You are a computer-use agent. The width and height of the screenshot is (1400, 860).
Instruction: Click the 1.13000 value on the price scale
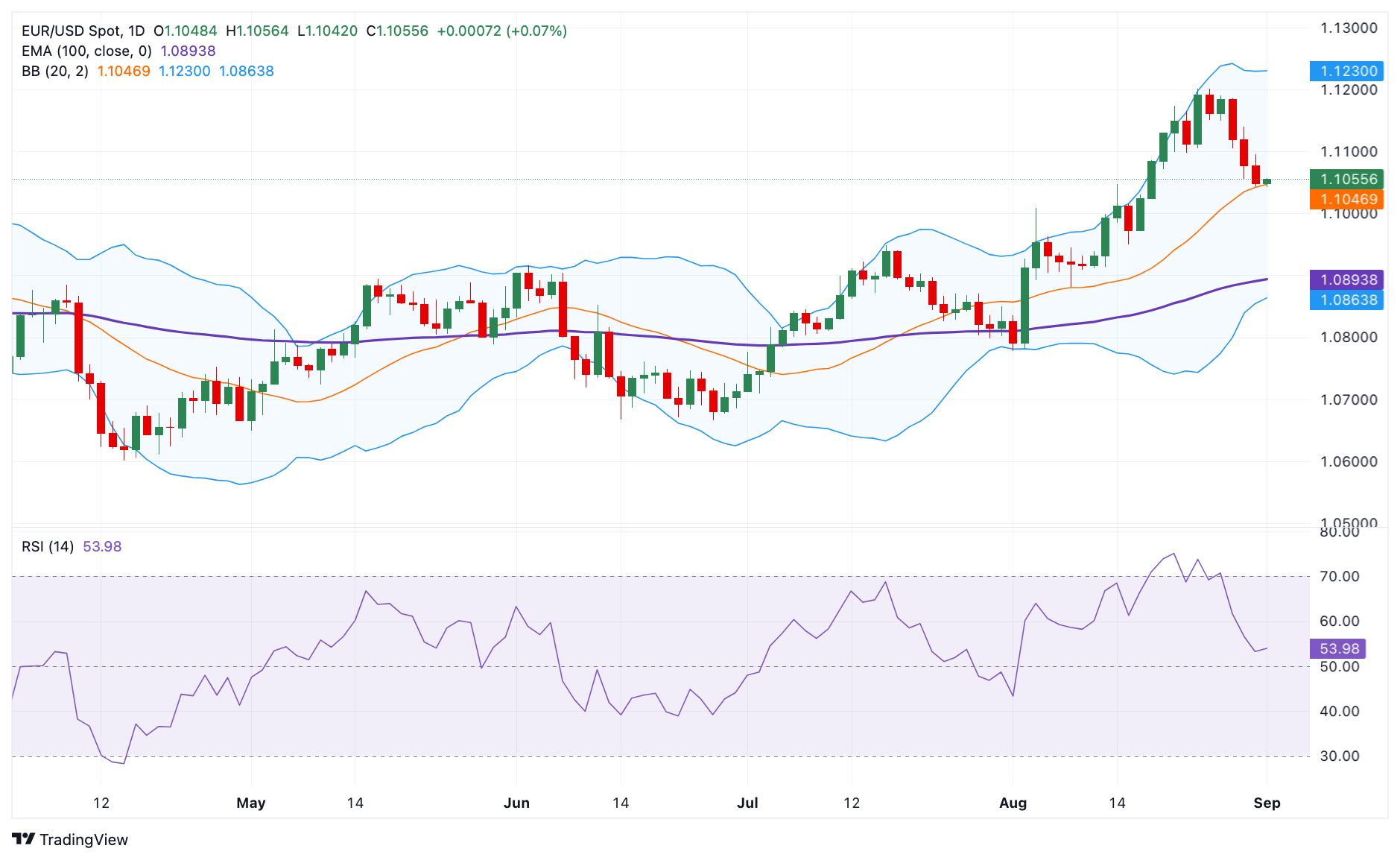pyautogui.click(x=1348, y=27)
